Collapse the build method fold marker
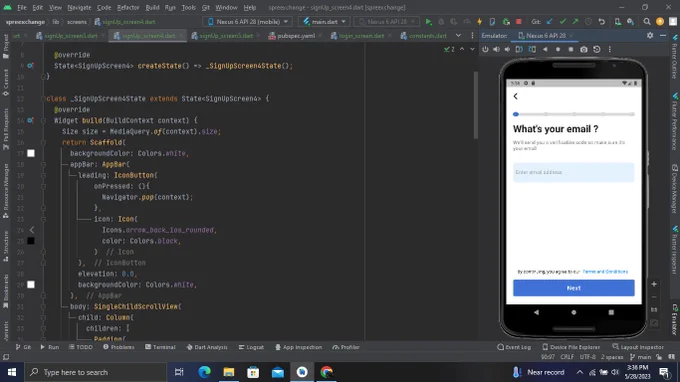The height and width of the screenshot is (382, 680). click(43, 121)
